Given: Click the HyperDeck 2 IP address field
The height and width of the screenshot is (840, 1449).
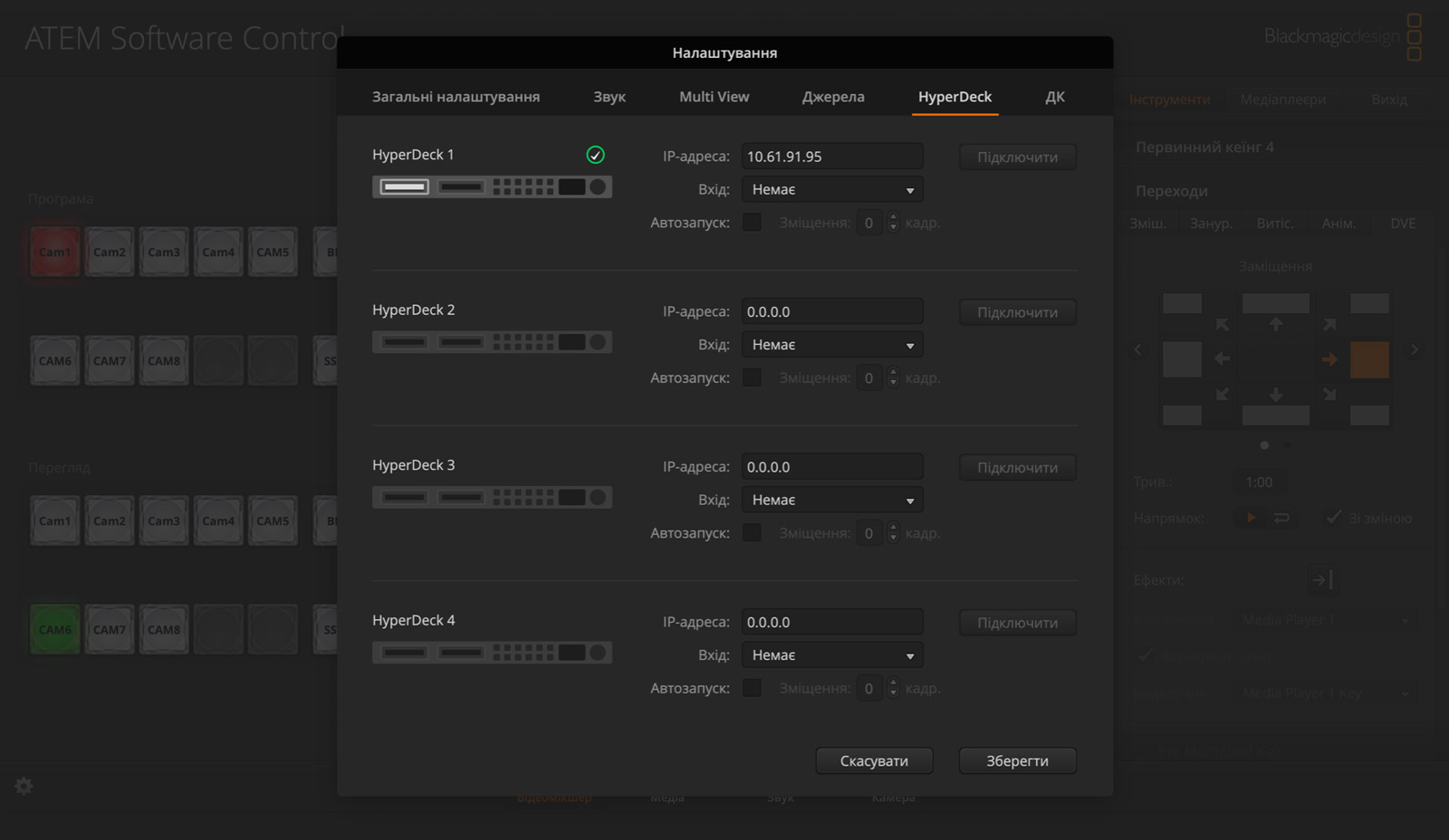Looking at the screenshot, I should (x=832, y=311).
